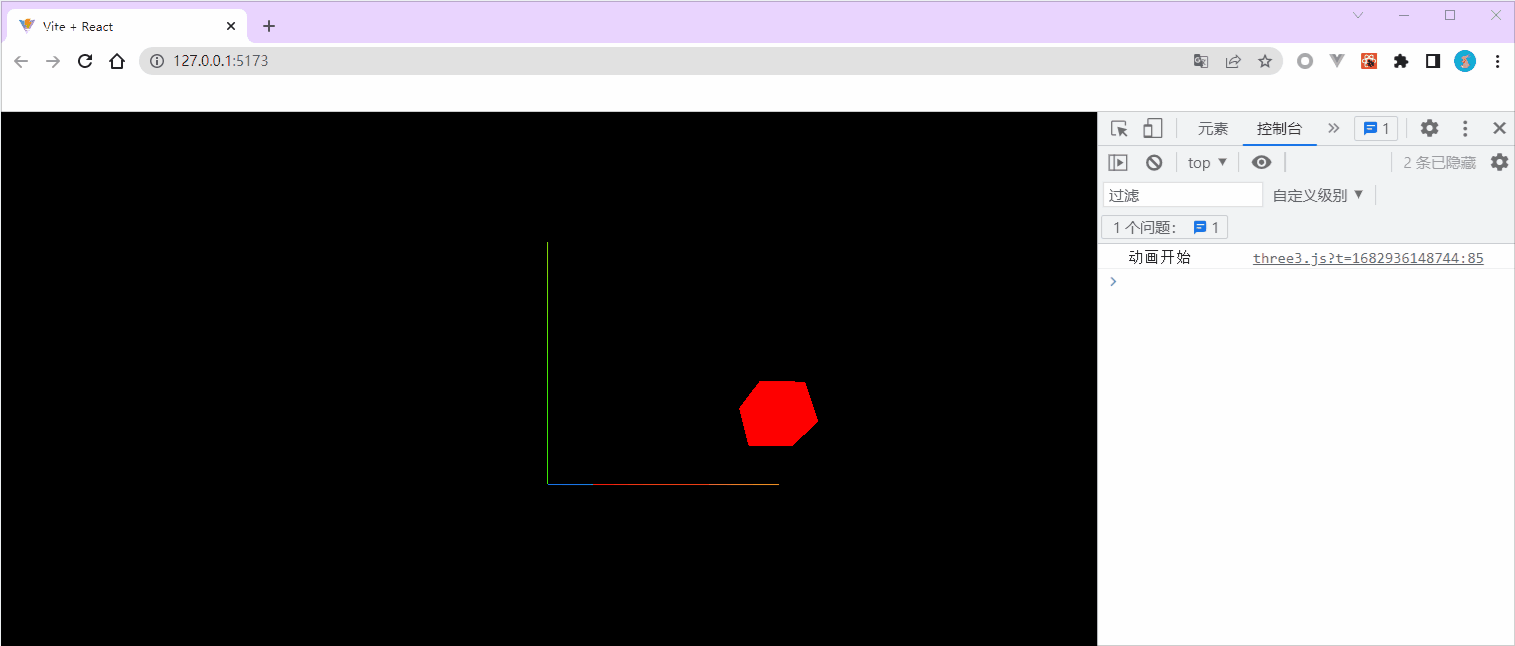The height and width of the screenshot is (646, 1515).
Task: Open the Vue devtools extension icon
Action: click(1337, 61)
